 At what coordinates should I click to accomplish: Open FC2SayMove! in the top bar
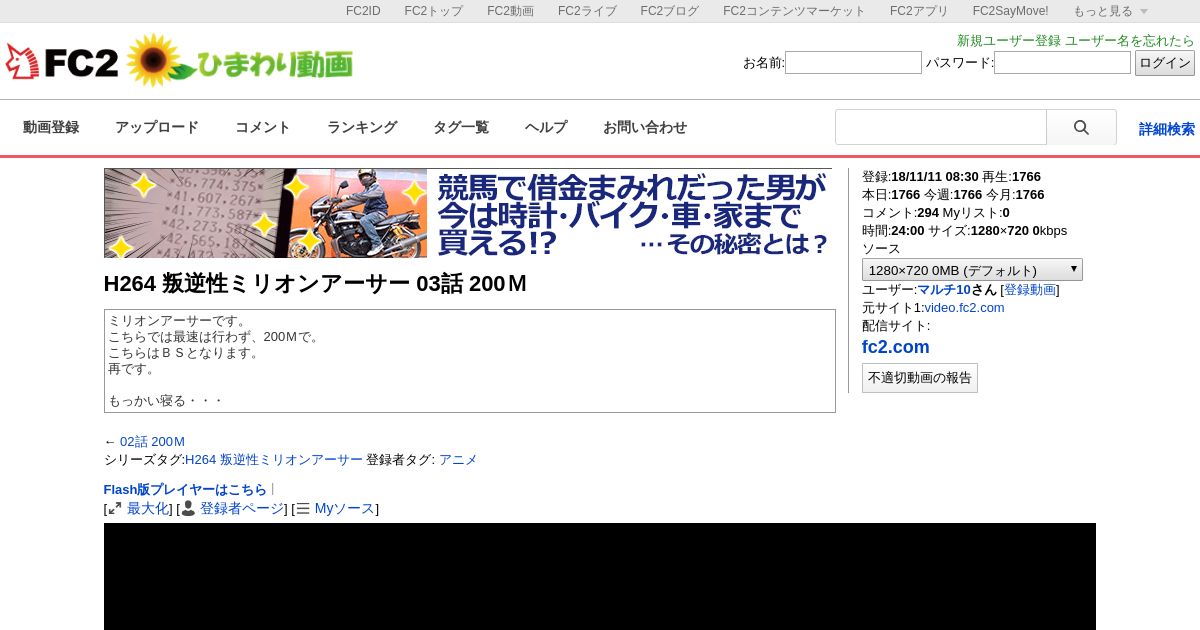(1011, 11)
